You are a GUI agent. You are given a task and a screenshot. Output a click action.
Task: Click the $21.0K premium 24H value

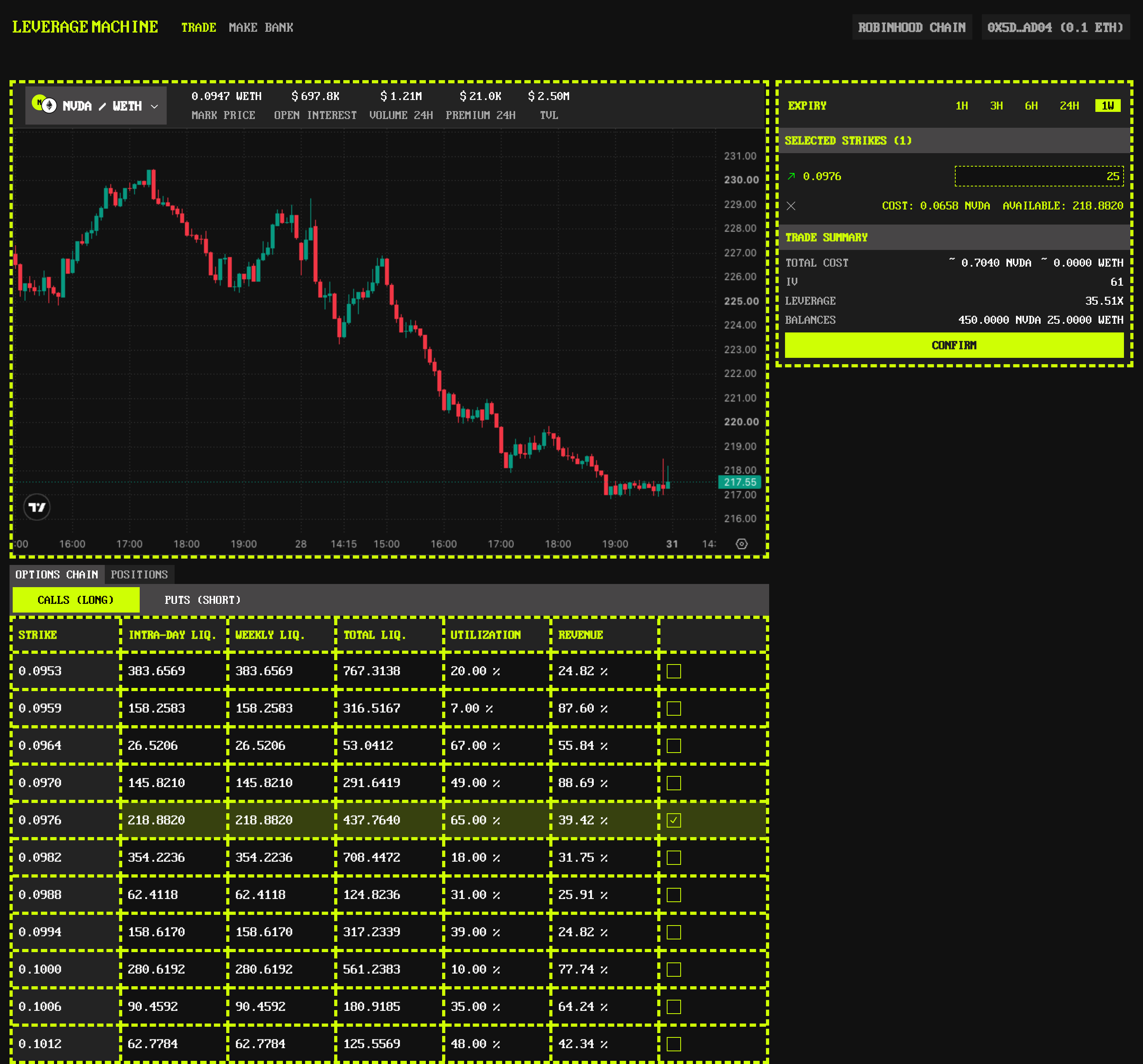click(481, 96)
